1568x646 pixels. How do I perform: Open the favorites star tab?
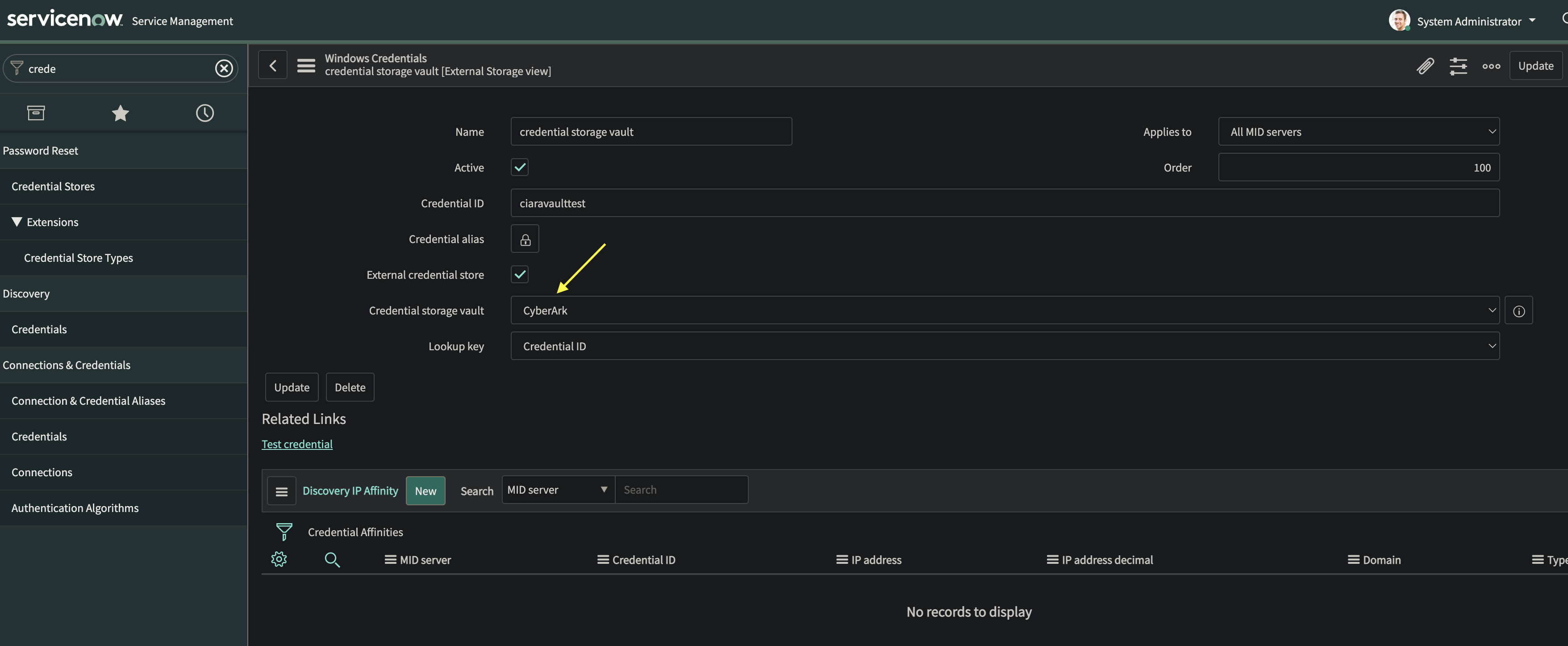(121, 113)
